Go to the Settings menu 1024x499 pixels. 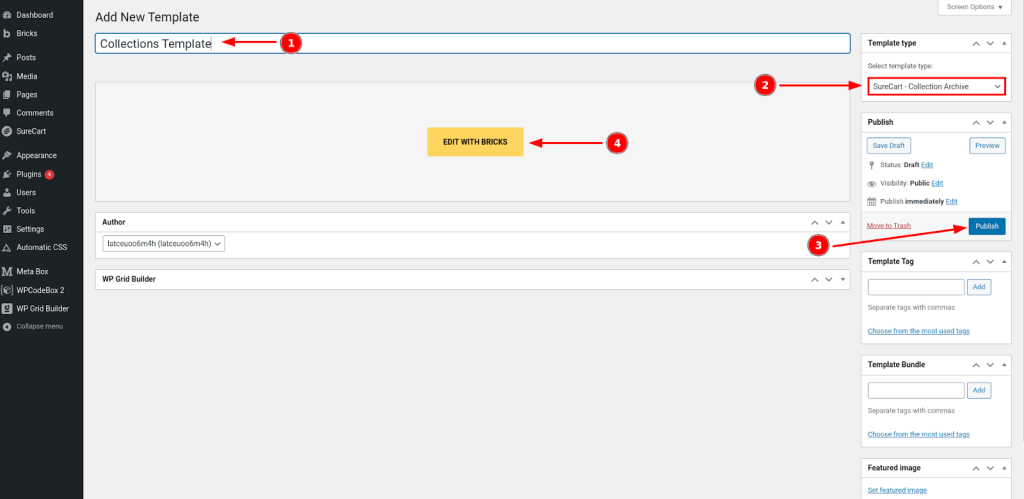(30, 229)
